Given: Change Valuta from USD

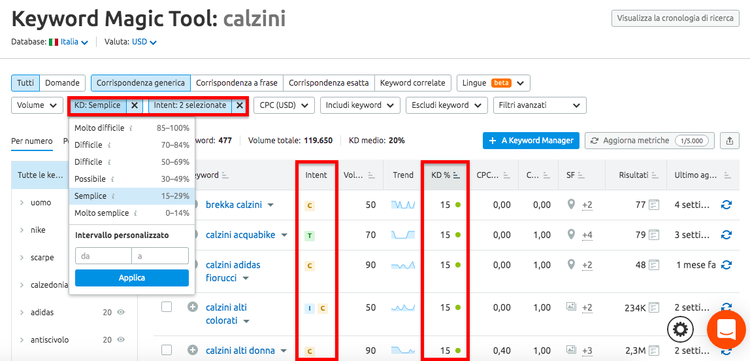Looking at the screenshot, I should pyautogui.click(x=144, y=42).
